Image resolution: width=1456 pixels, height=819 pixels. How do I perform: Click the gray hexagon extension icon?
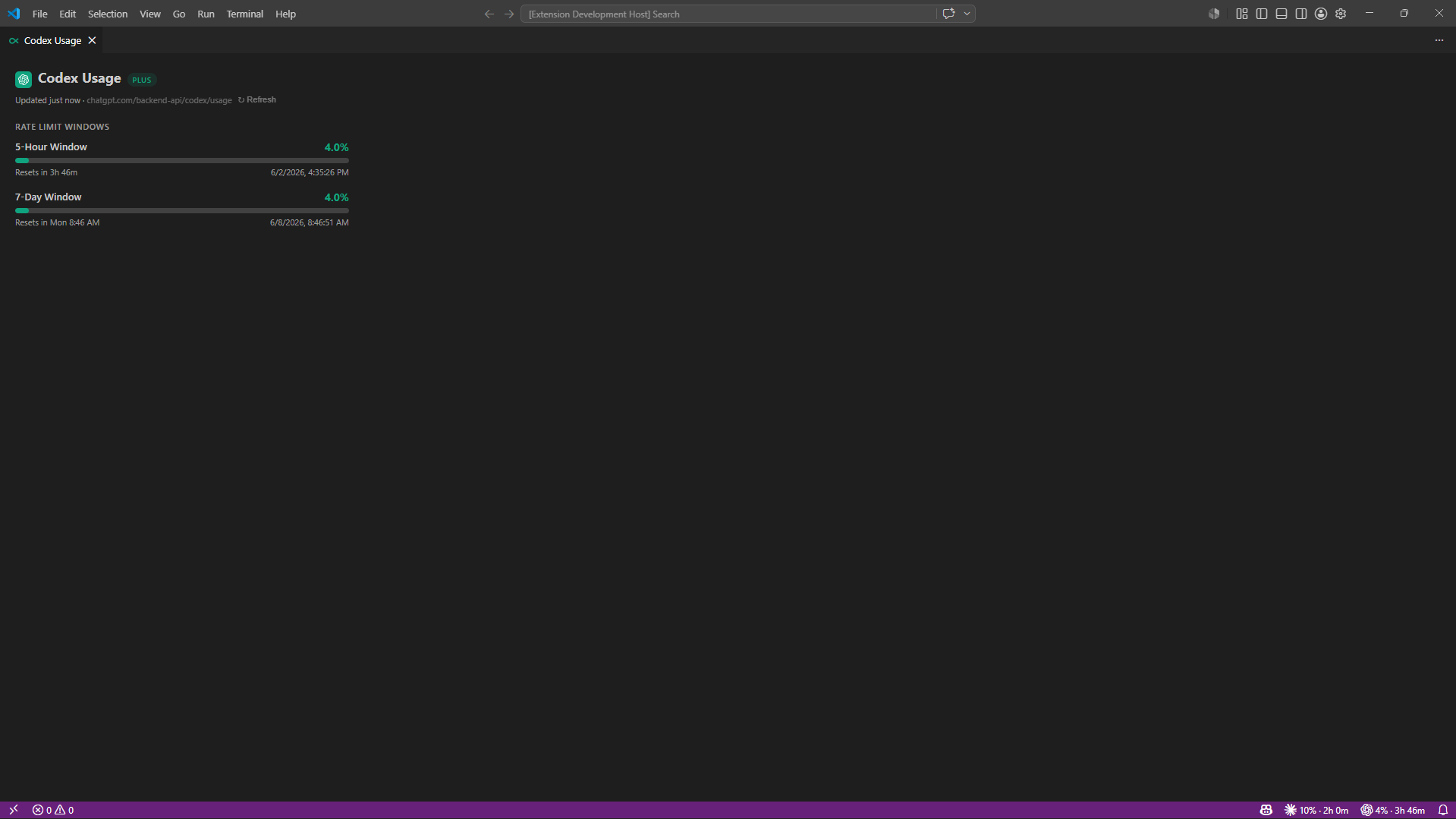(x=1214, y=14)
